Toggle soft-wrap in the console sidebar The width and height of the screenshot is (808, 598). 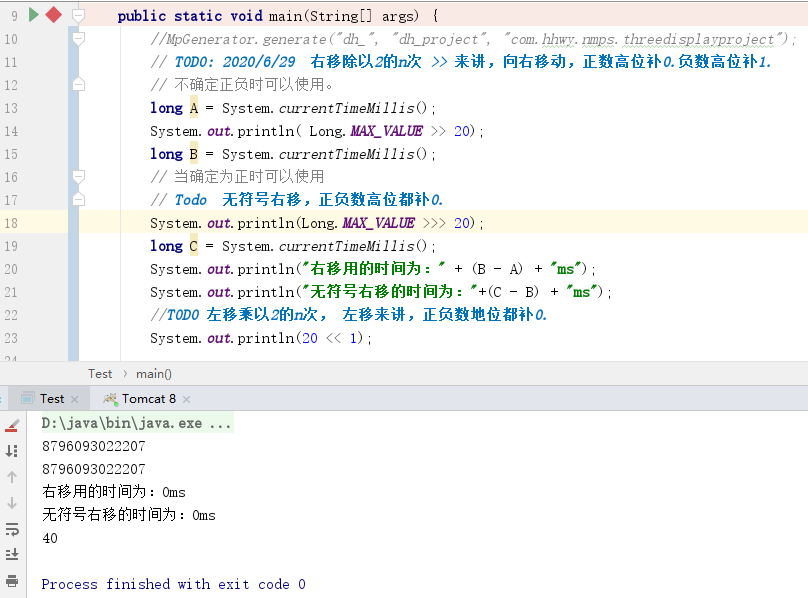click(x=12, y=529)
